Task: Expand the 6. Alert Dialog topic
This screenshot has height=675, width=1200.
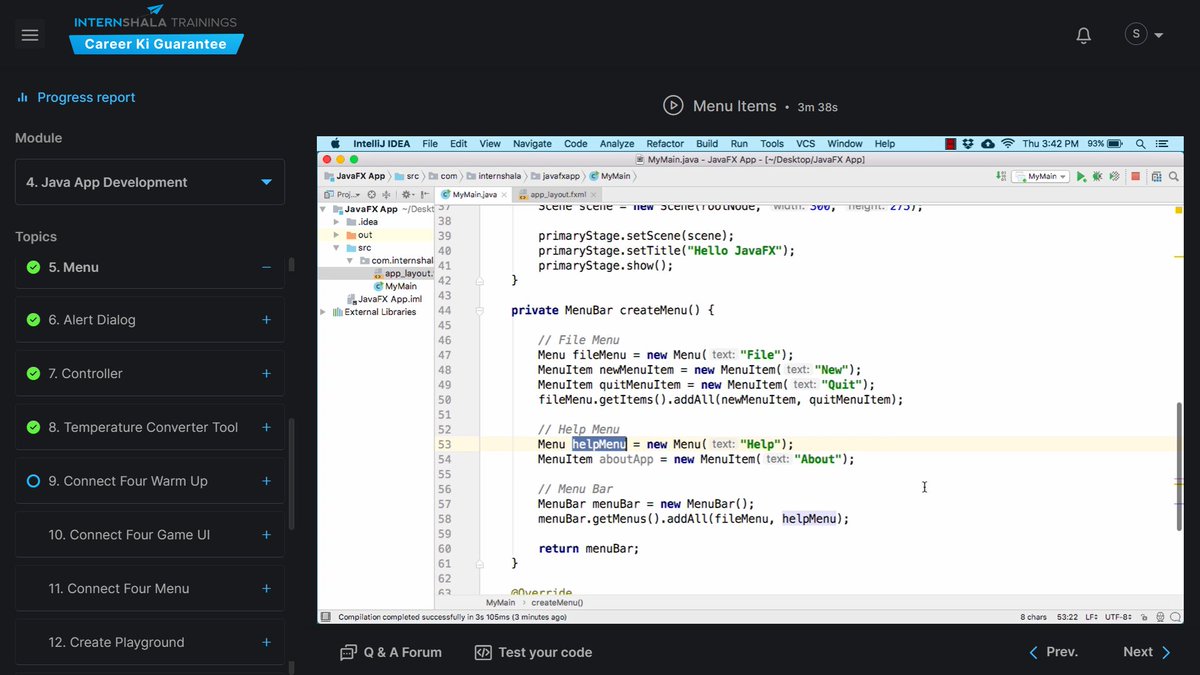Action: [x=266, y=320]
